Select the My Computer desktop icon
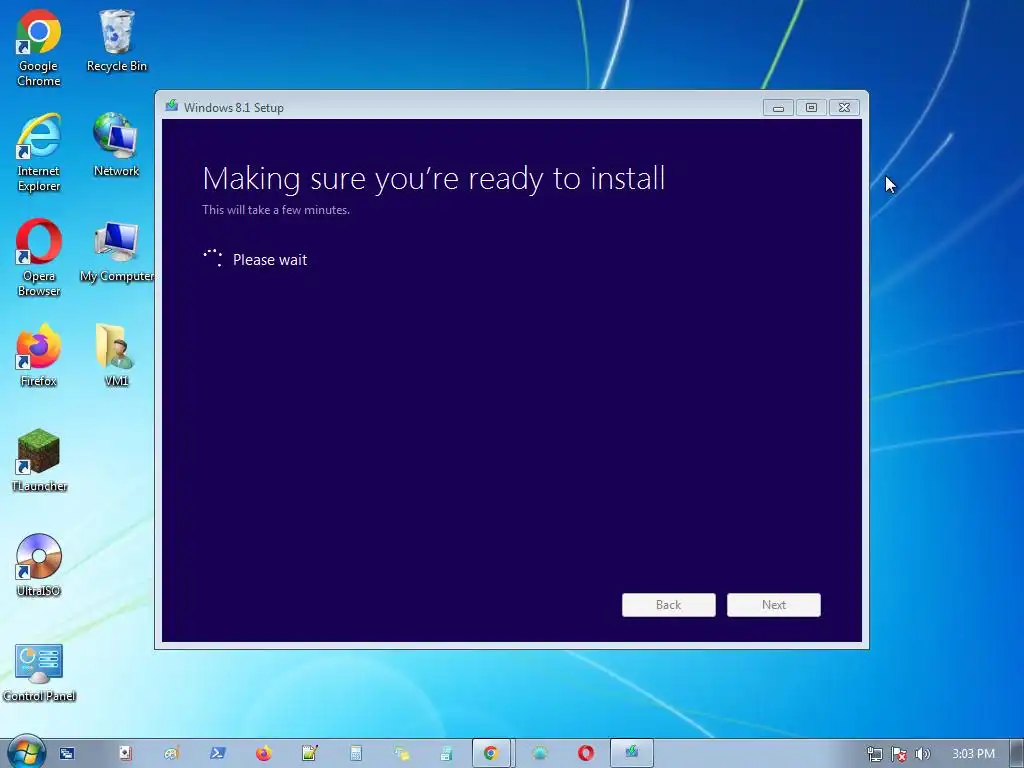 116,251
